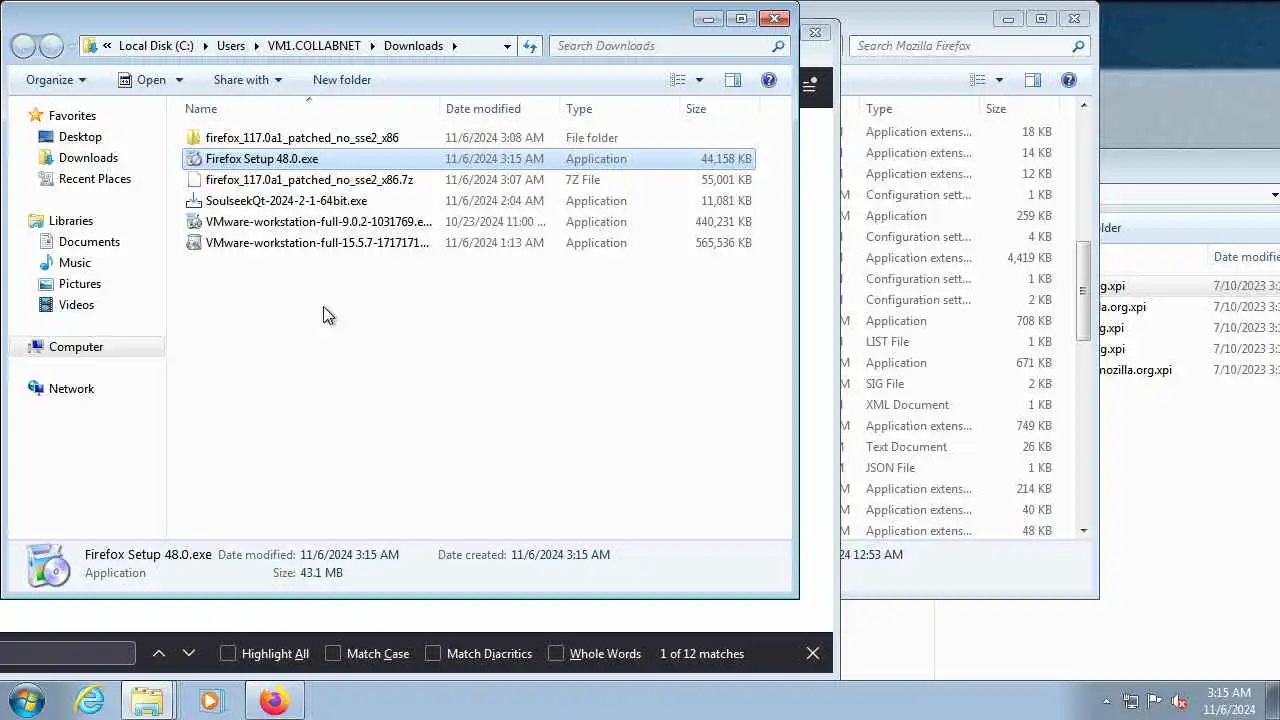Click the Open button in the toolbar
1280x720 pixels.
point(141,80)
